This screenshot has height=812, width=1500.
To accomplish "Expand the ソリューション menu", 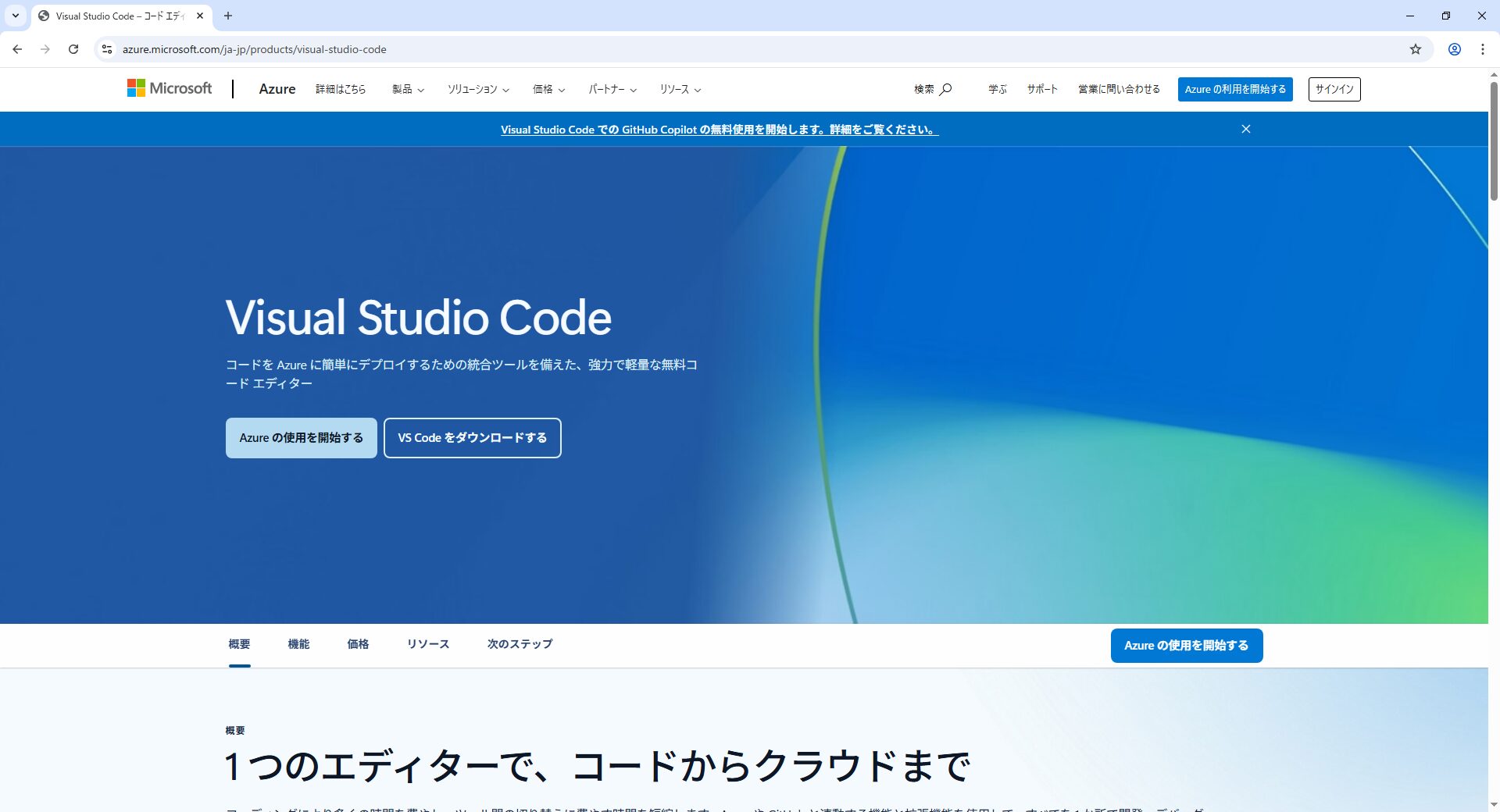I will click(478, 89).
